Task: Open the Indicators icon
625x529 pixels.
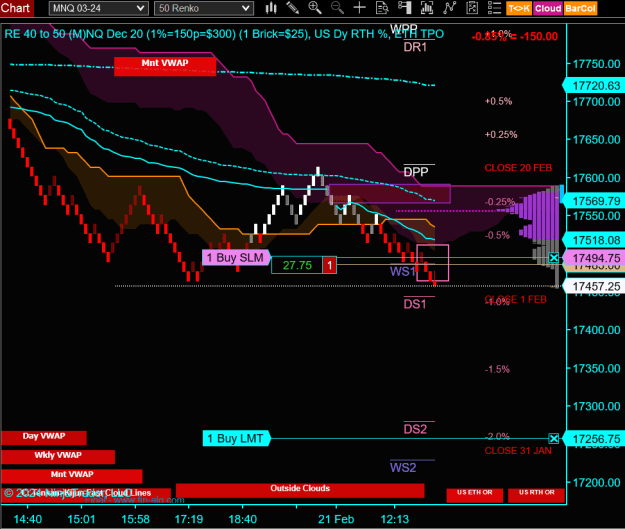Action: coord(450,8)
